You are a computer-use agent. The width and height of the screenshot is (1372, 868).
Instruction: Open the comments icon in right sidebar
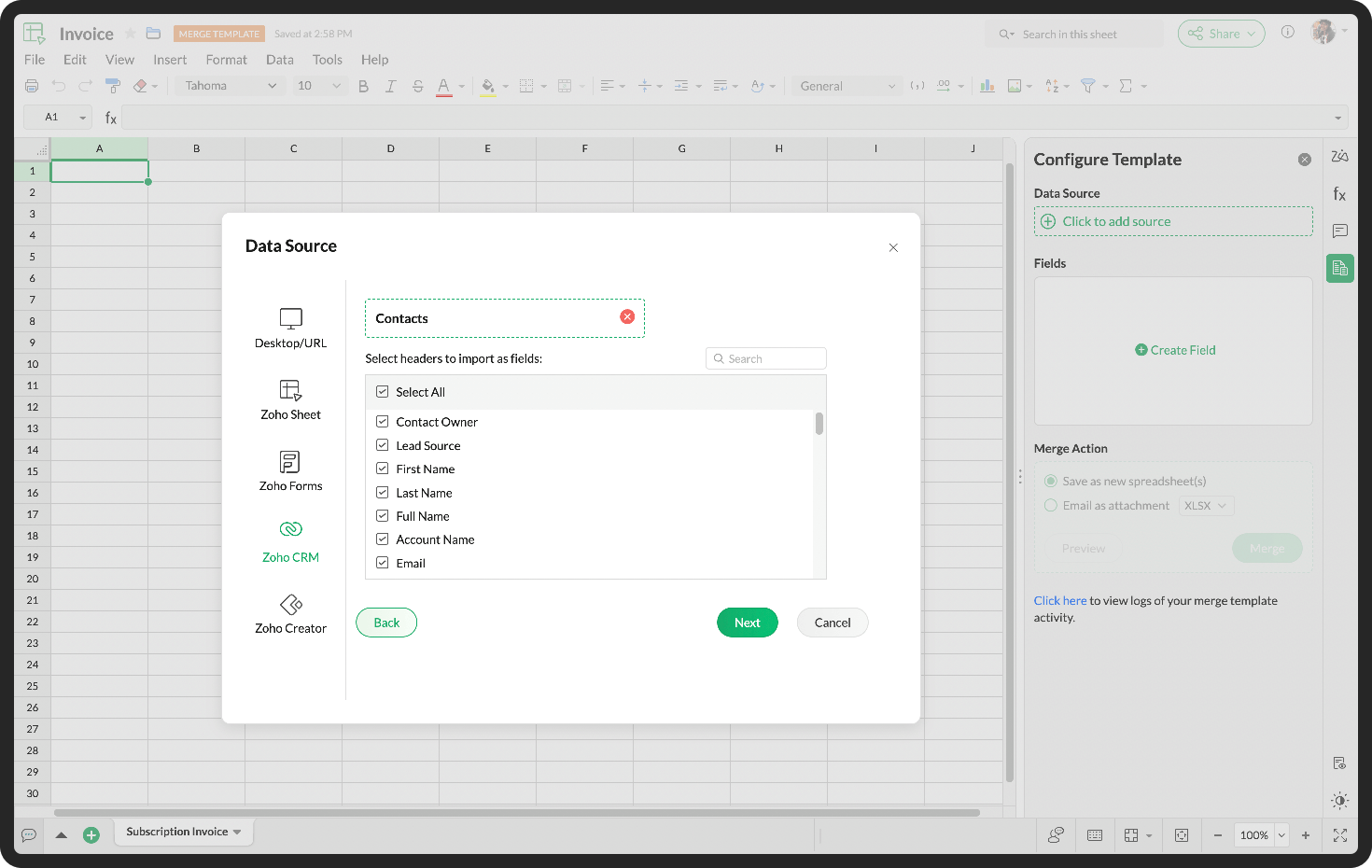(x=1339, y=231)
